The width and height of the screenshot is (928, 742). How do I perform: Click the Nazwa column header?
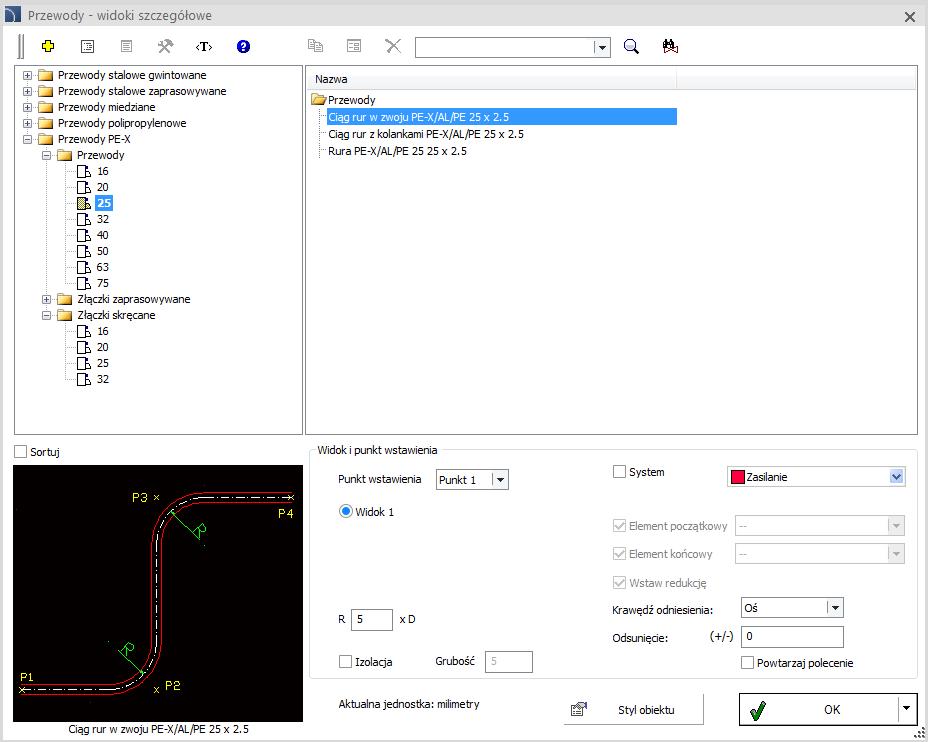click(x=492, y=79)
